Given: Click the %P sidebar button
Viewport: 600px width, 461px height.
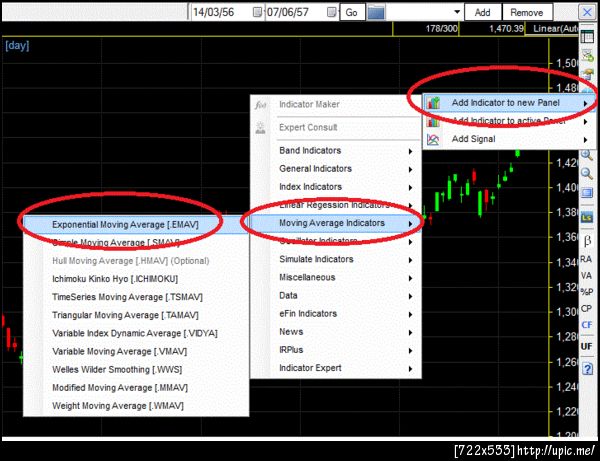Looking at the screenshot, I should click(586, 292).
